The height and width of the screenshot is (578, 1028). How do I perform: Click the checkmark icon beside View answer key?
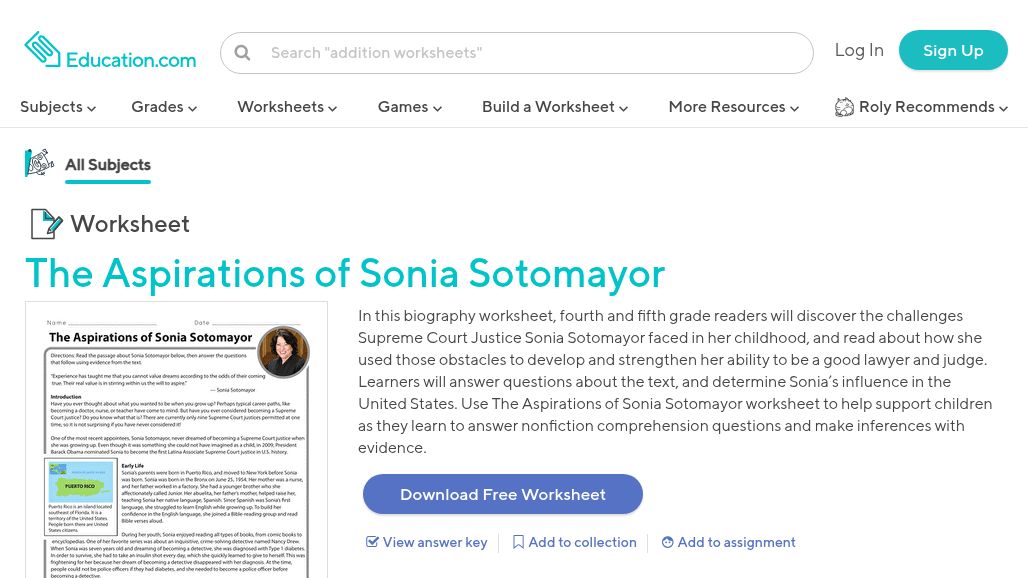pos(372,541)
